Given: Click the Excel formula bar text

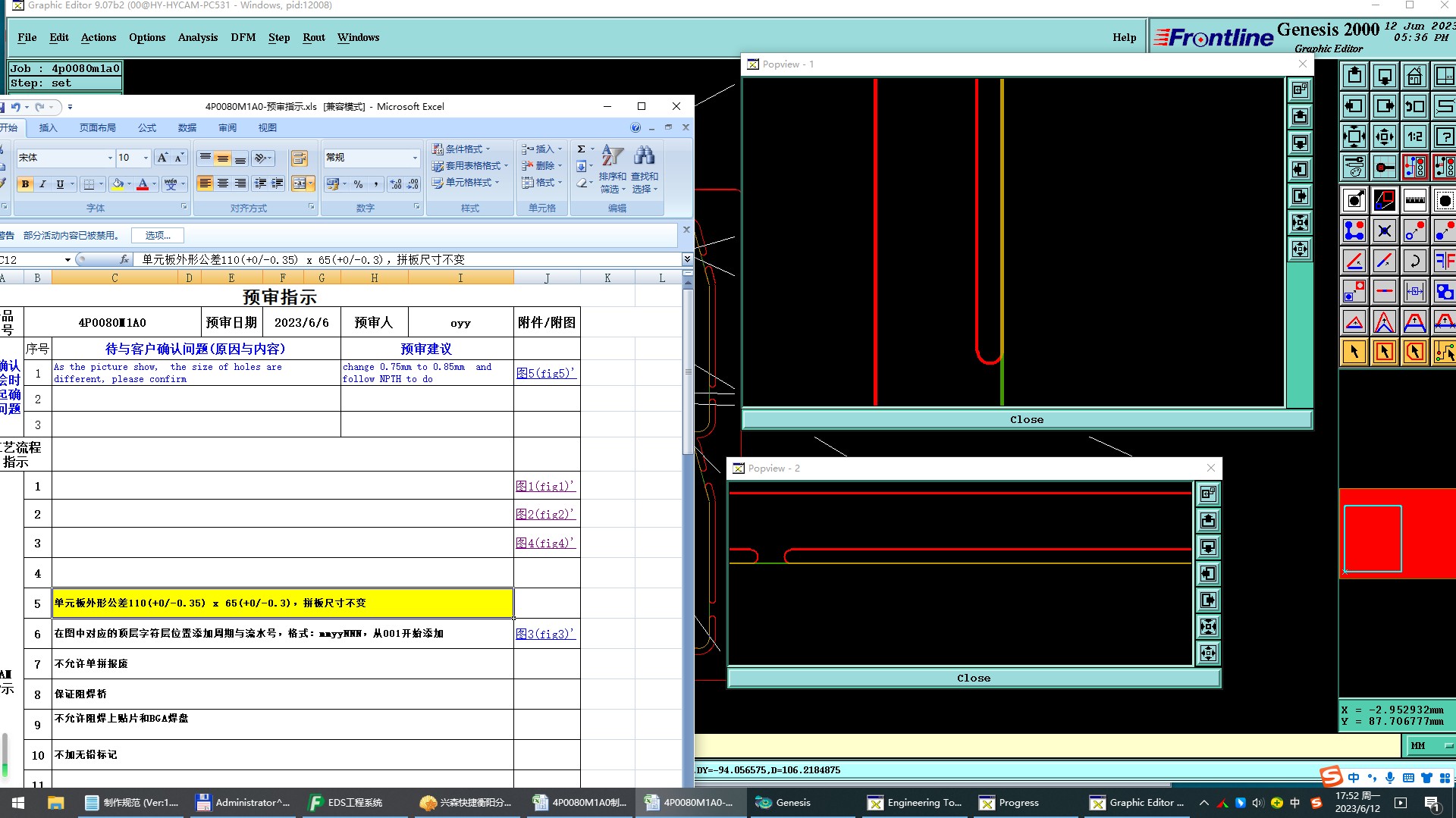Looking at the screenshot, I should pos(303,259).
